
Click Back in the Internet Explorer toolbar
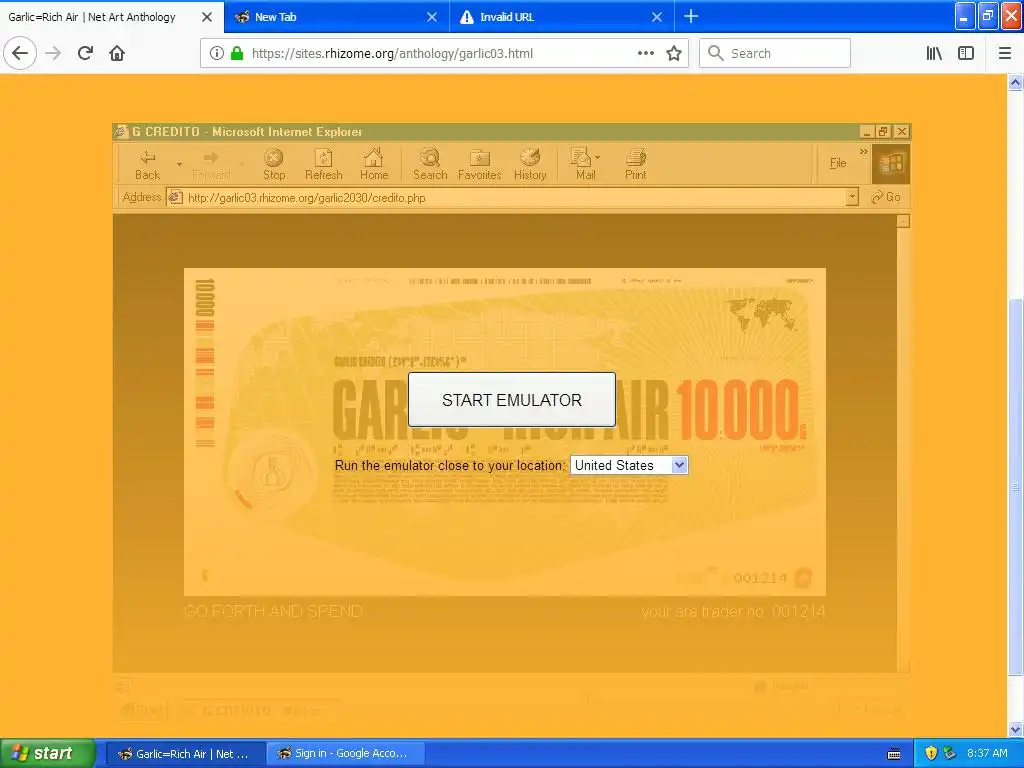pos(148,165)
